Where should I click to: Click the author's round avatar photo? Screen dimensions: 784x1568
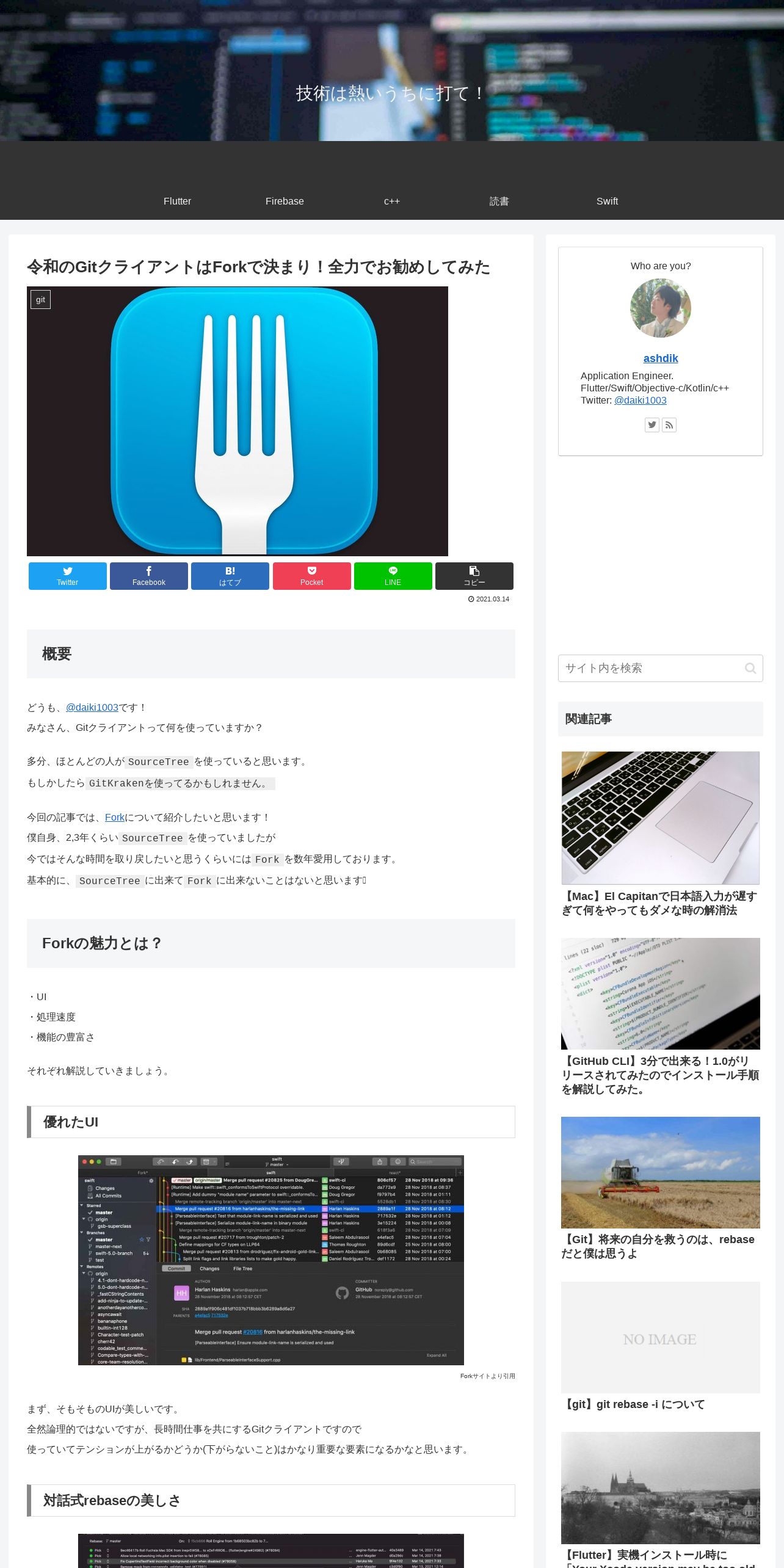661,308
